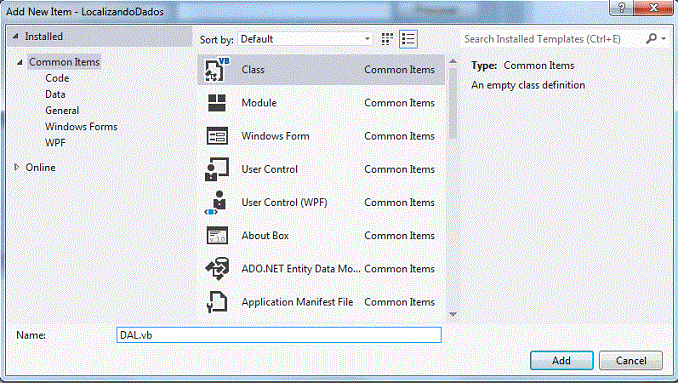This screenshot has height=383, width=678.
Task: Select the Class template icon
Action: click(217, 70)
